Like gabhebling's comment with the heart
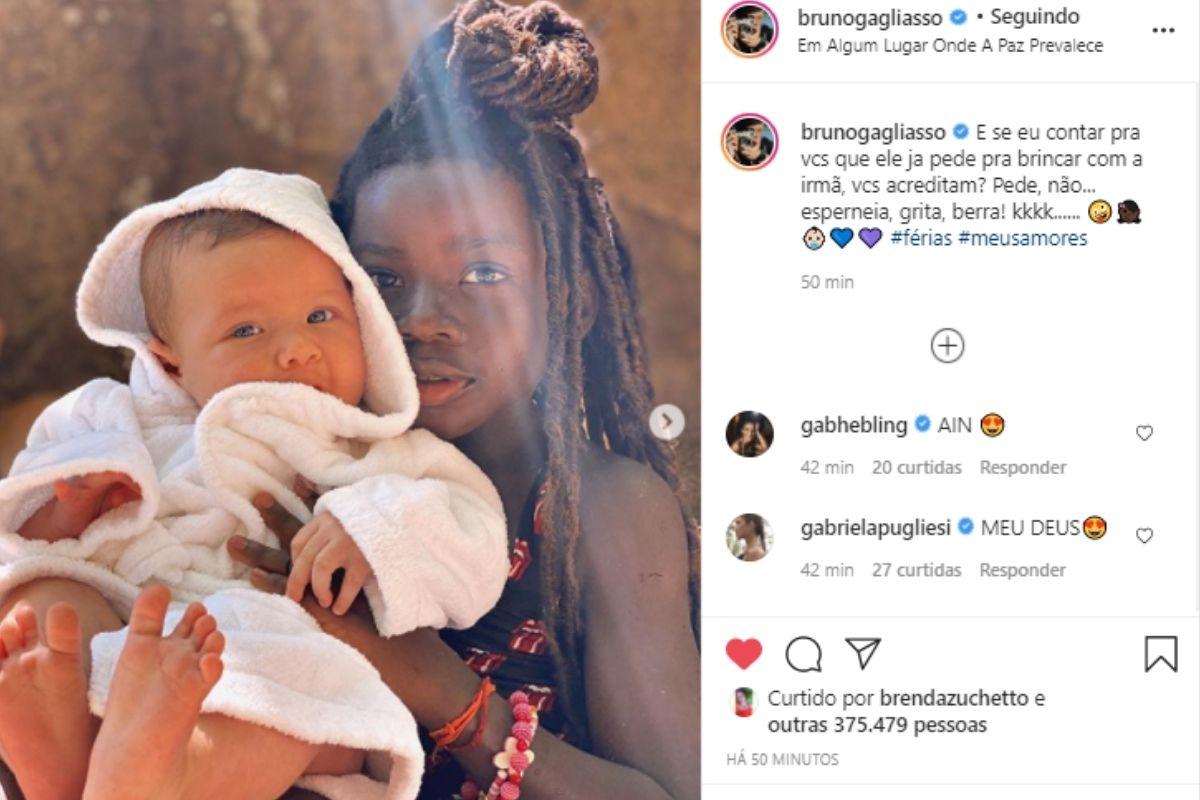1200x800 pixels. [x=1144, y=433]
